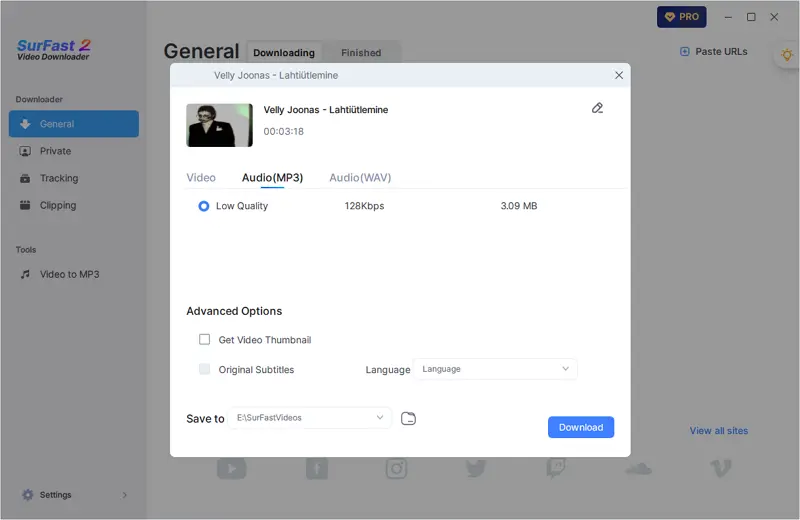Click the blue Download button
Screen dimensions: 800x520
click(x=581, y=427)
